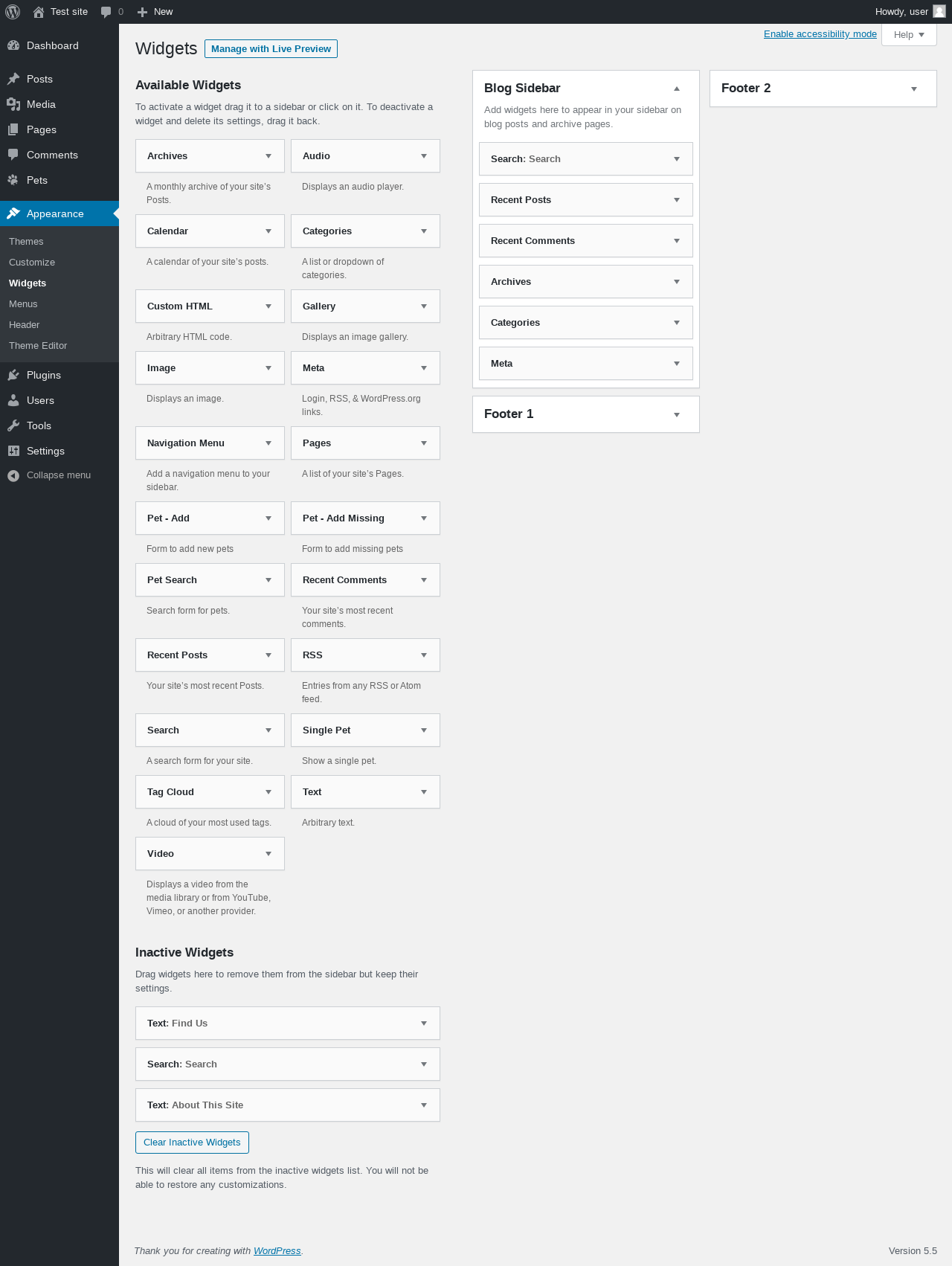Click the Single Pet widget title
The image size is (952, 1266).
click(x=327, y=730)
